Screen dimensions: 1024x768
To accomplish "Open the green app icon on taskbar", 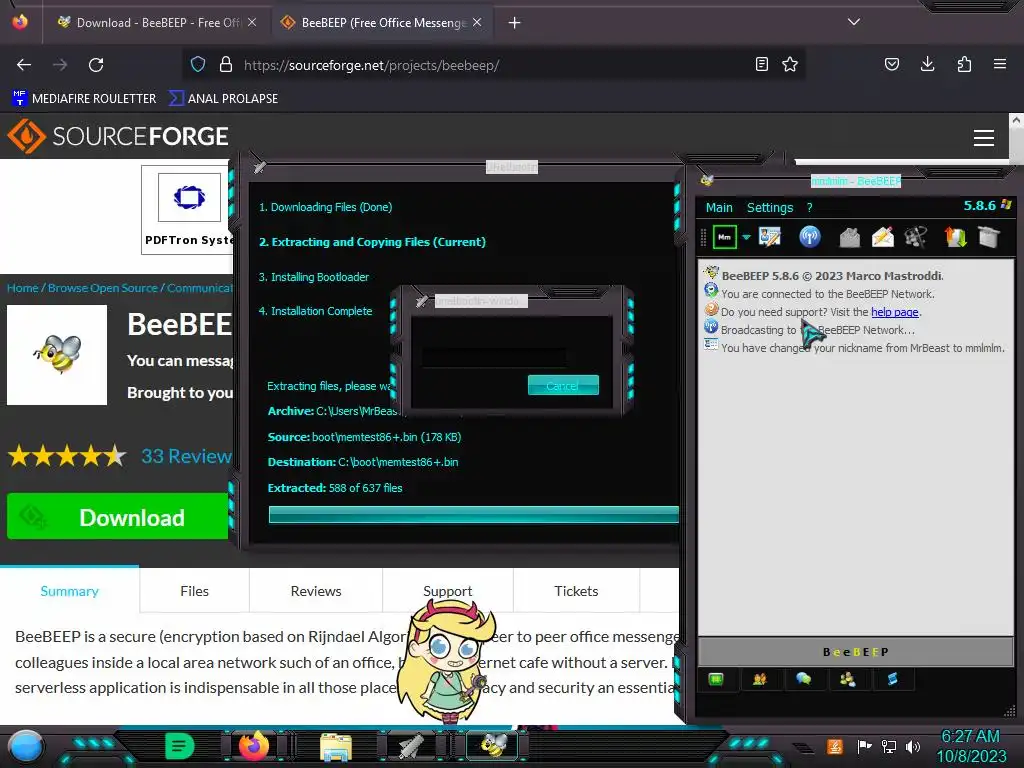I will coord(180,746).
